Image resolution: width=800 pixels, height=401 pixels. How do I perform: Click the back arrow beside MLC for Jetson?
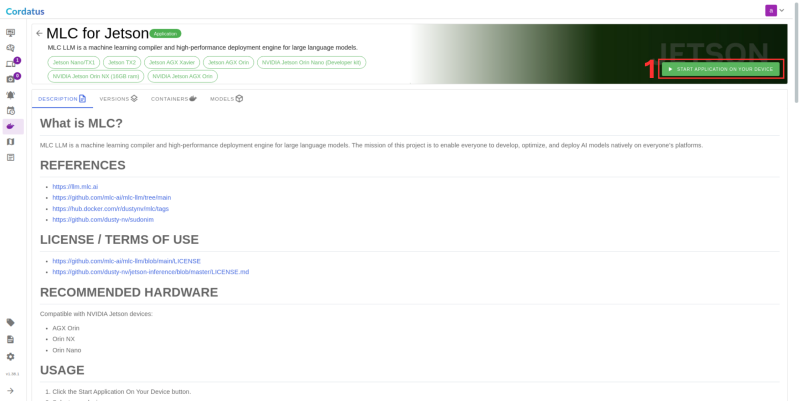(39, 33)
